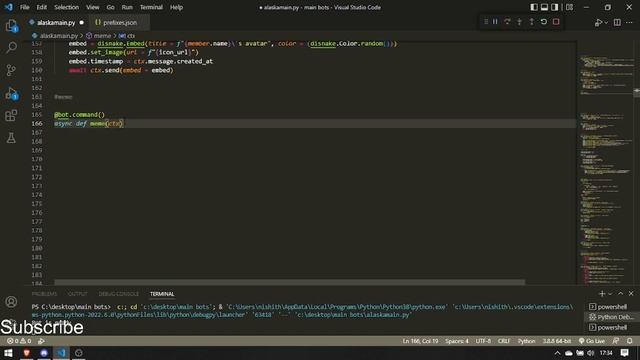640x360 pixels.
Task: Stop the debug session
Action: point(556,22)
